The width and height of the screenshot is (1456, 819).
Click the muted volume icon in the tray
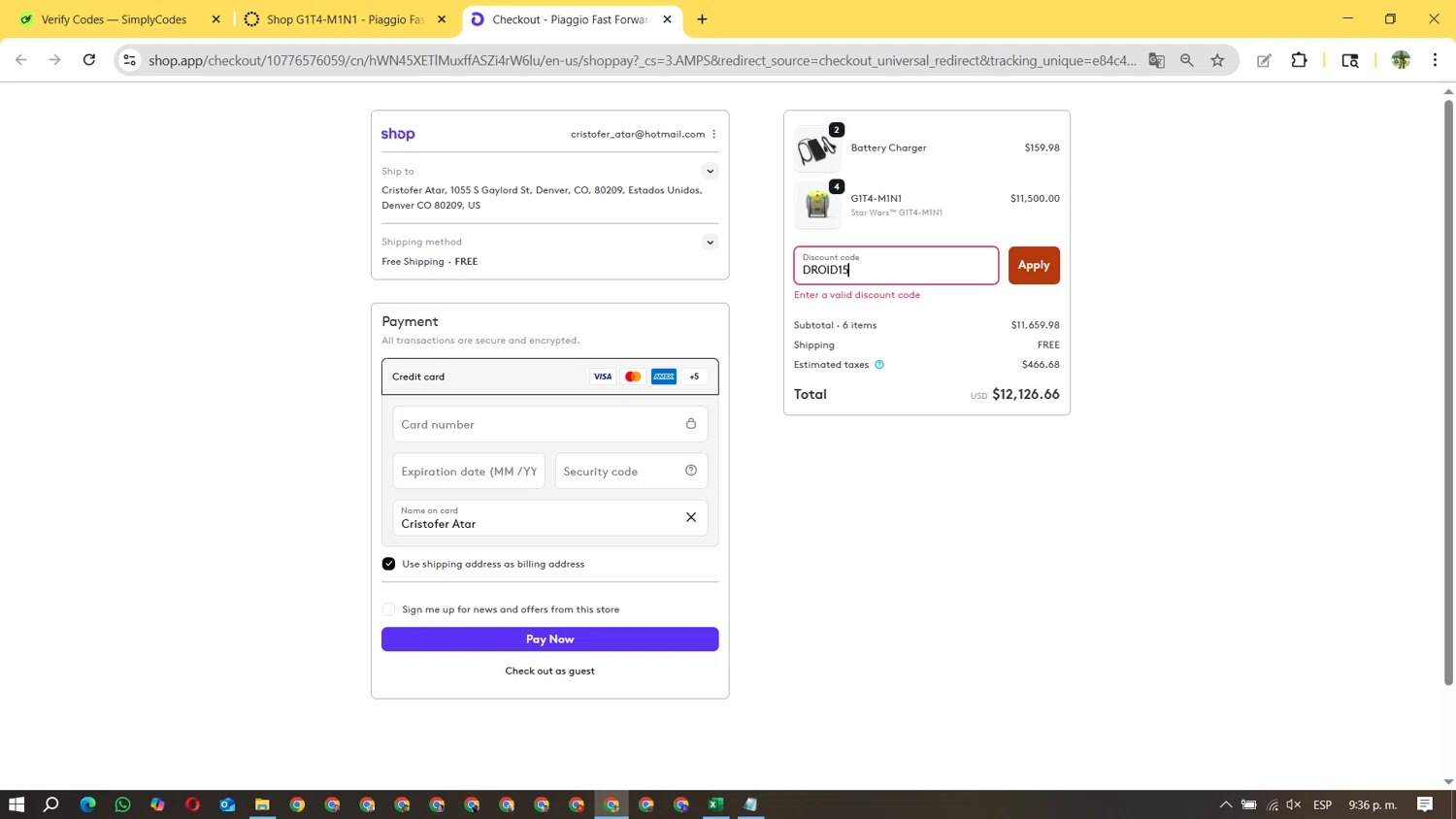click(x=1294, y=804)
